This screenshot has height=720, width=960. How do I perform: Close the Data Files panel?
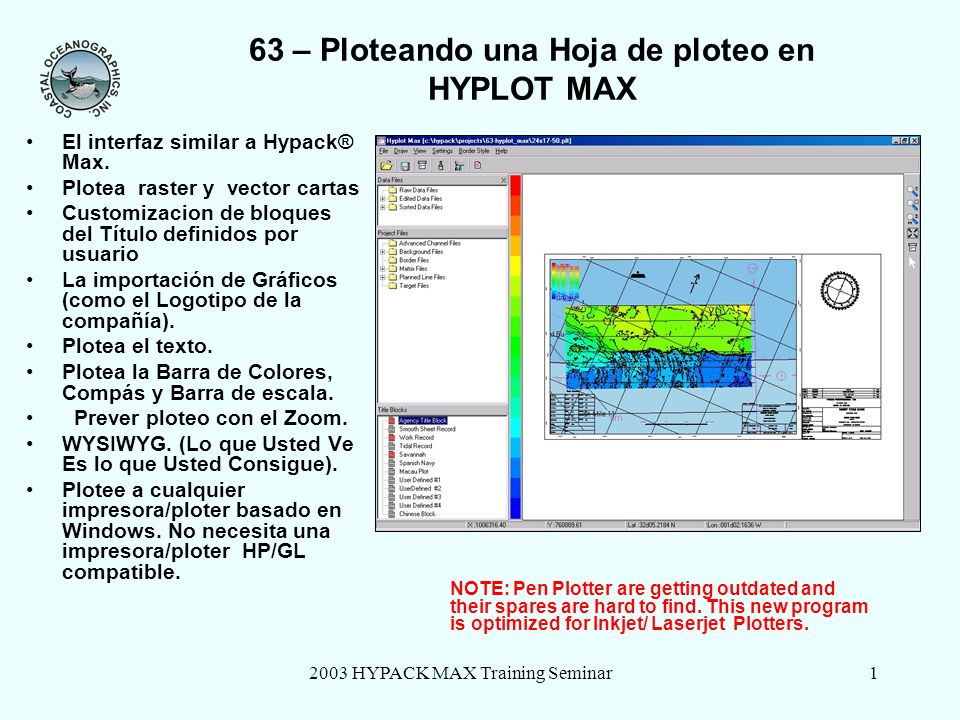tap(504, 180)
